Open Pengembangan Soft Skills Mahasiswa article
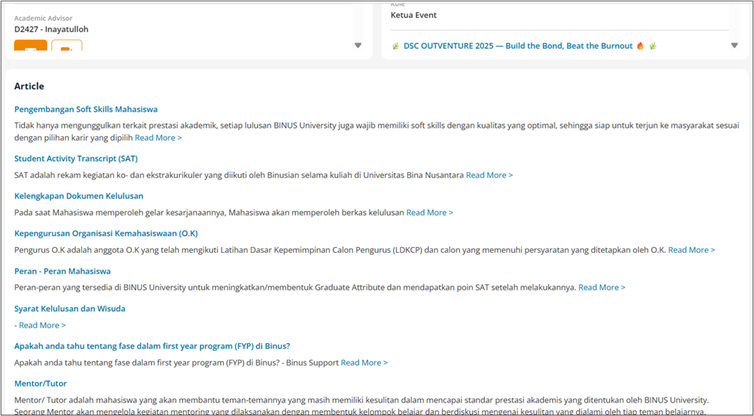Image resolution: width=754 pixels, height=416 pixels. pyautogui.click(x=86, y=109)
